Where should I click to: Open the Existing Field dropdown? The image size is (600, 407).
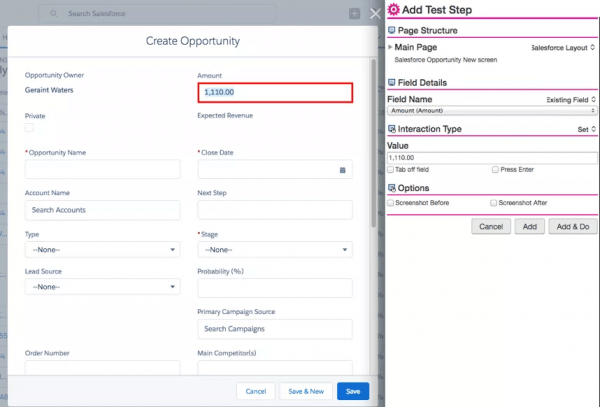click(571, 99)
